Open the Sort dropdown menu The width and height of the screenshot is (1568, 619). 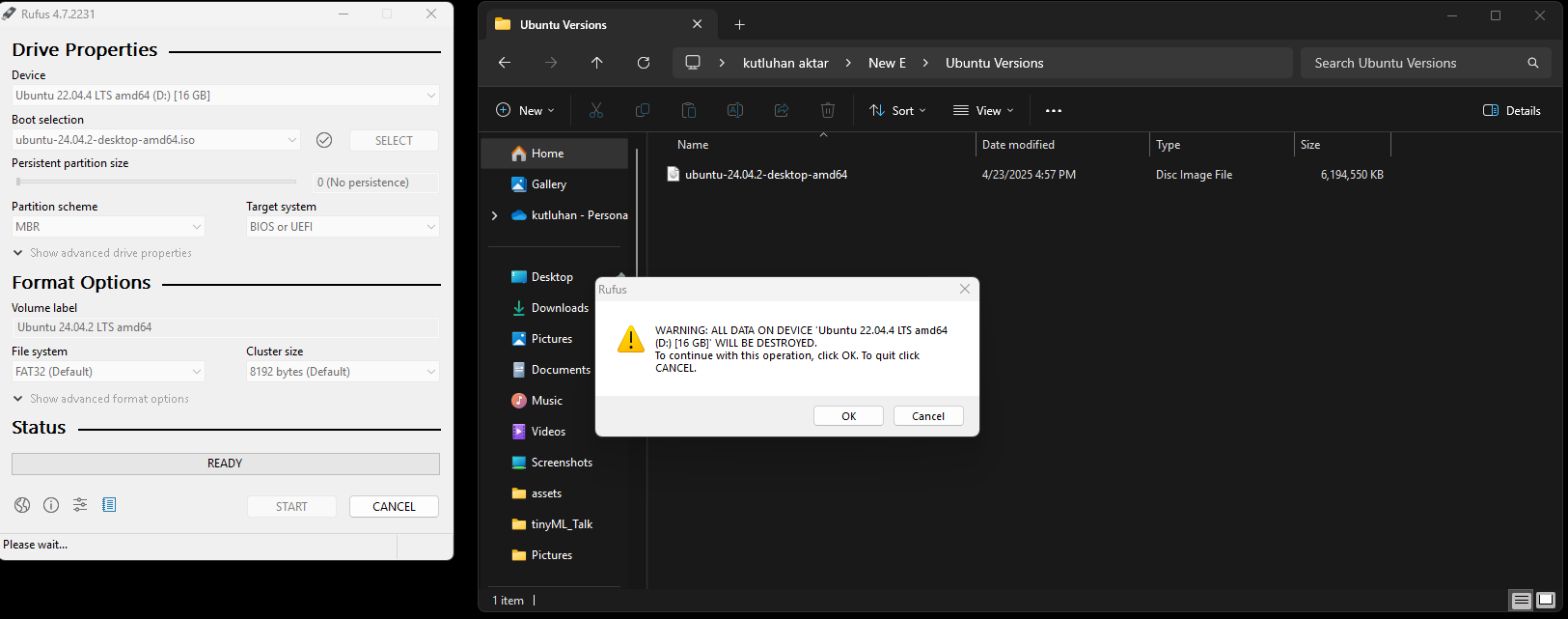pos(897,111)
